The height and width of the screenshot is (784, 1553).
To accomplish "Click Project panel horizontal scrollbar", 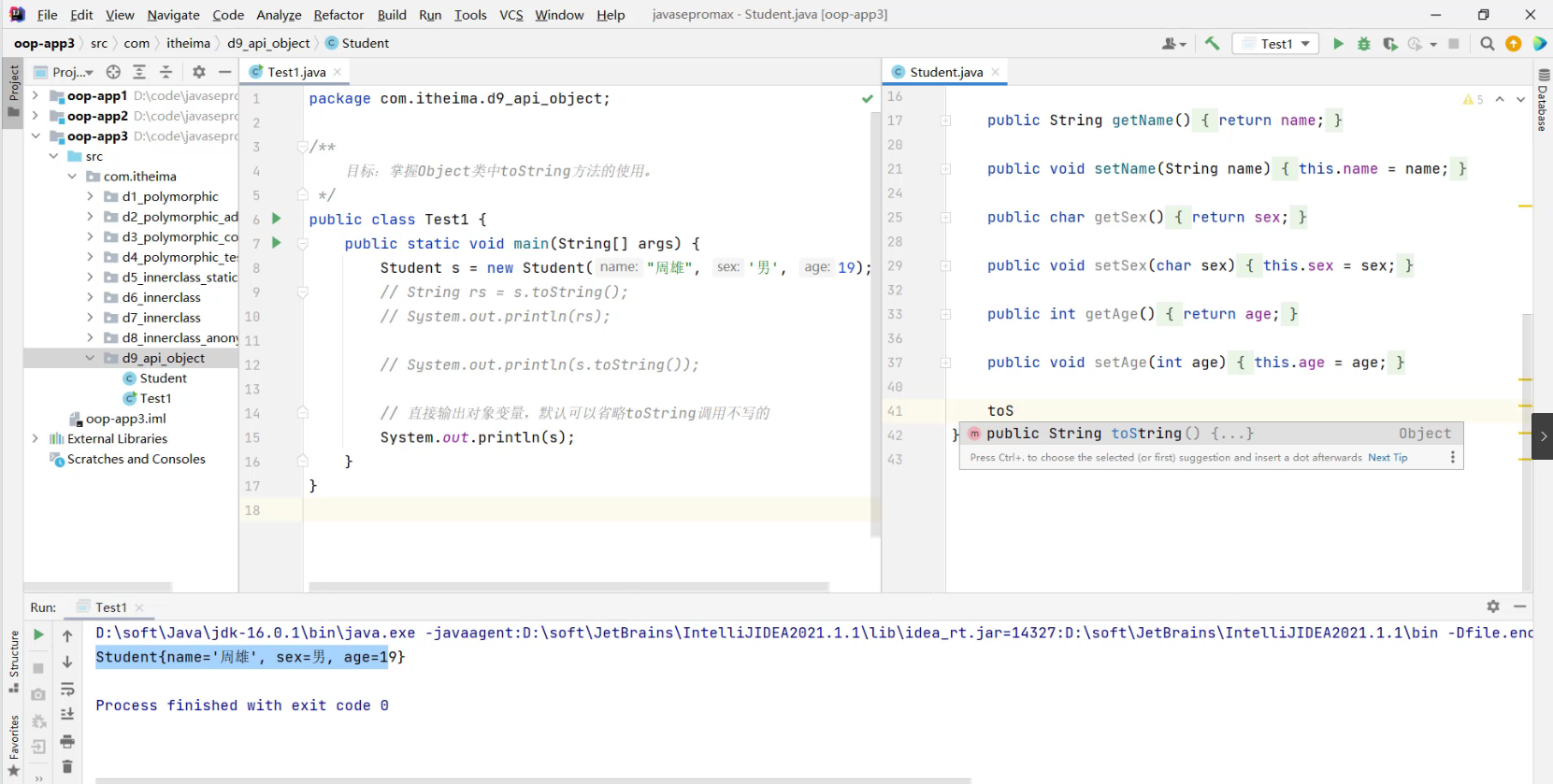I will click(97, 587).
